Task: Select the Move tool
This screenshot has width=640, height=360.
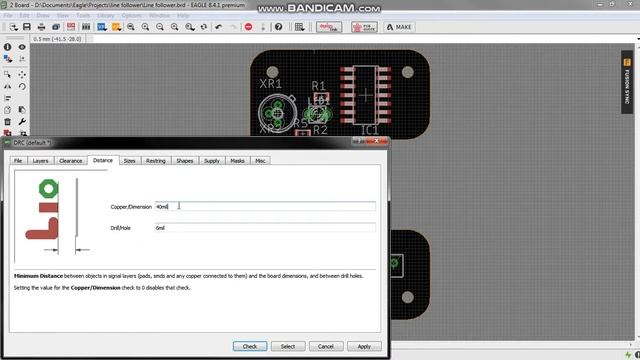Action: (x=22, y=75)
